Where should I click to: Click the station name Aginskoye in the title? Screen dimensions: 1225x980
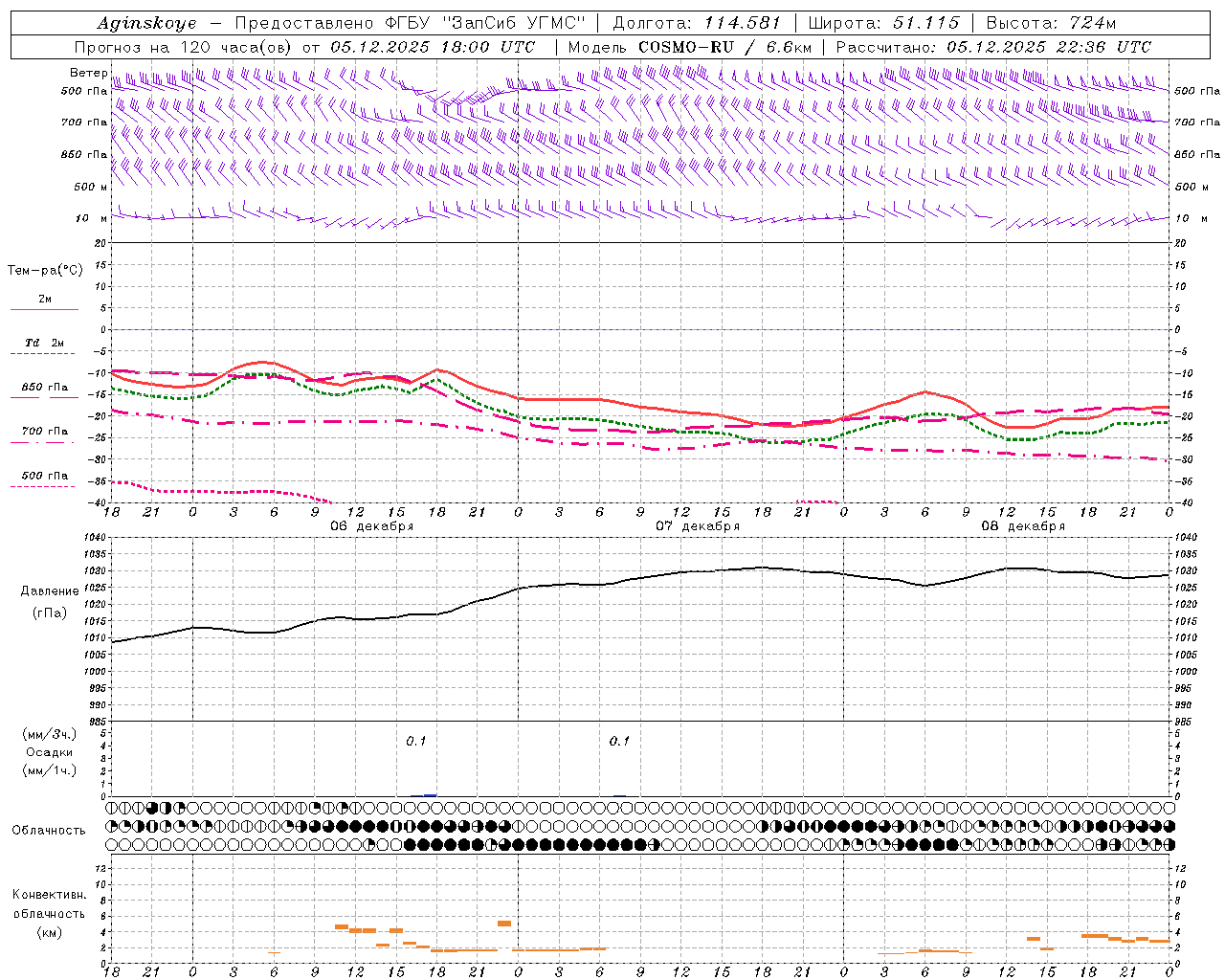(146, 23)
